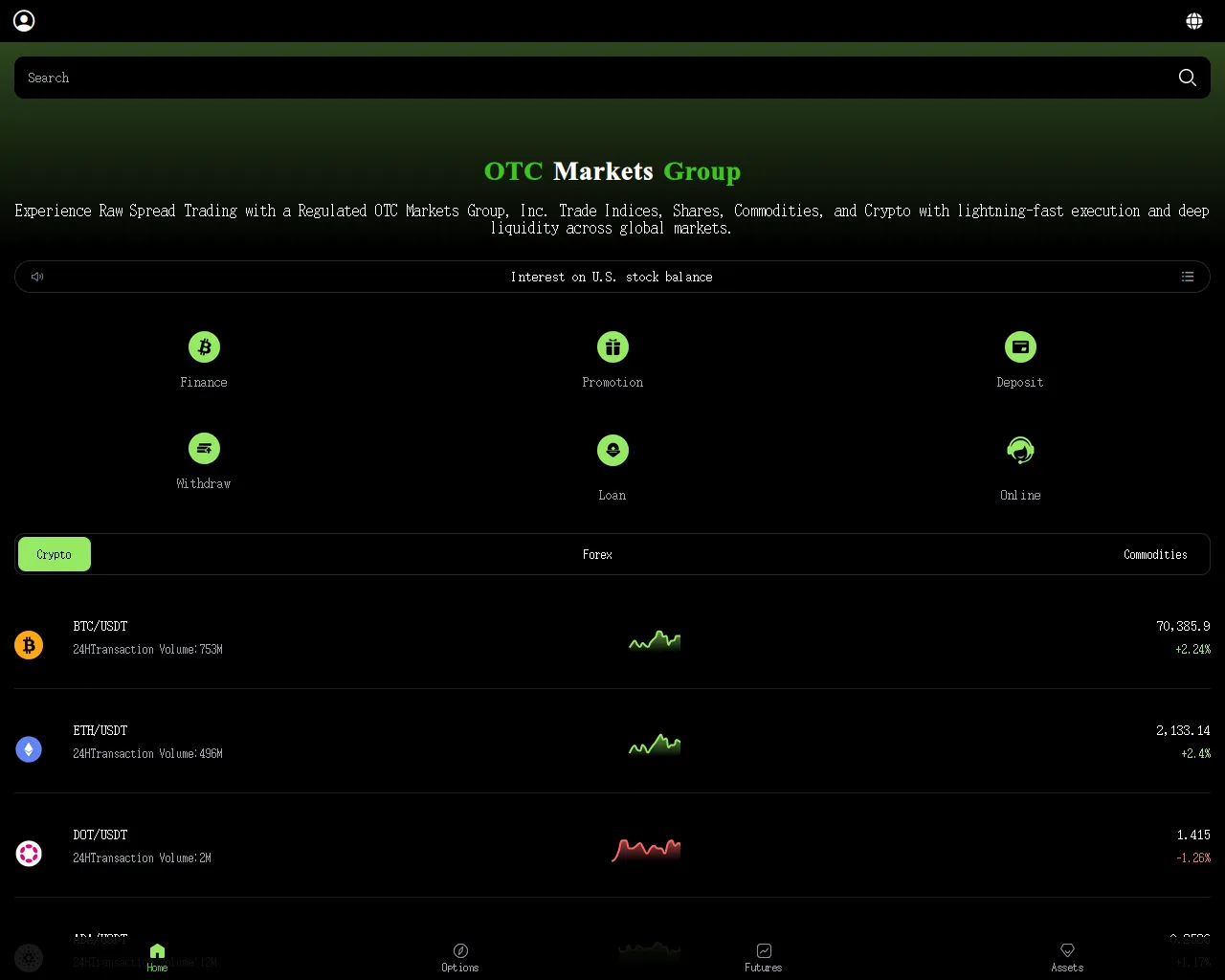This screenshot has width=1225, height=980.
Task: Click the BTC price 70,385.9
Action: [1183, 626]
